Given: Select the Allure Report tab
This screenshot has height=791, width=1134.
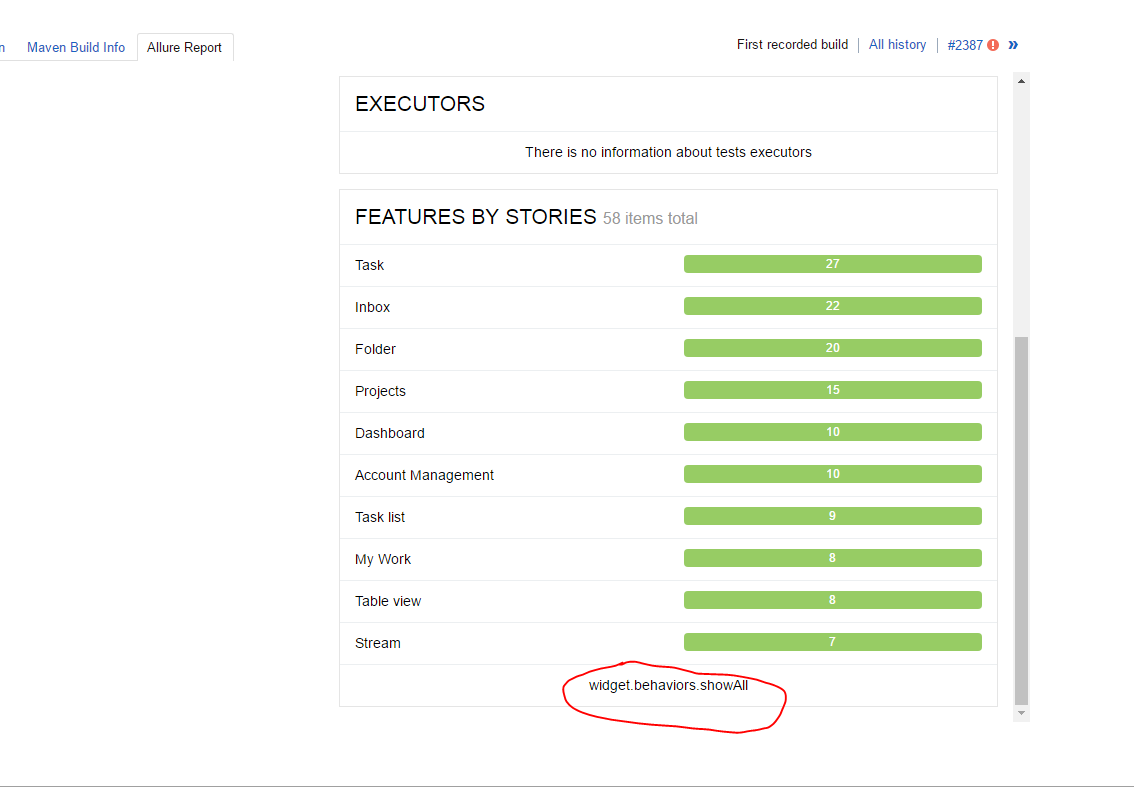Looking at the screenshot, I should tap(184, 47).
